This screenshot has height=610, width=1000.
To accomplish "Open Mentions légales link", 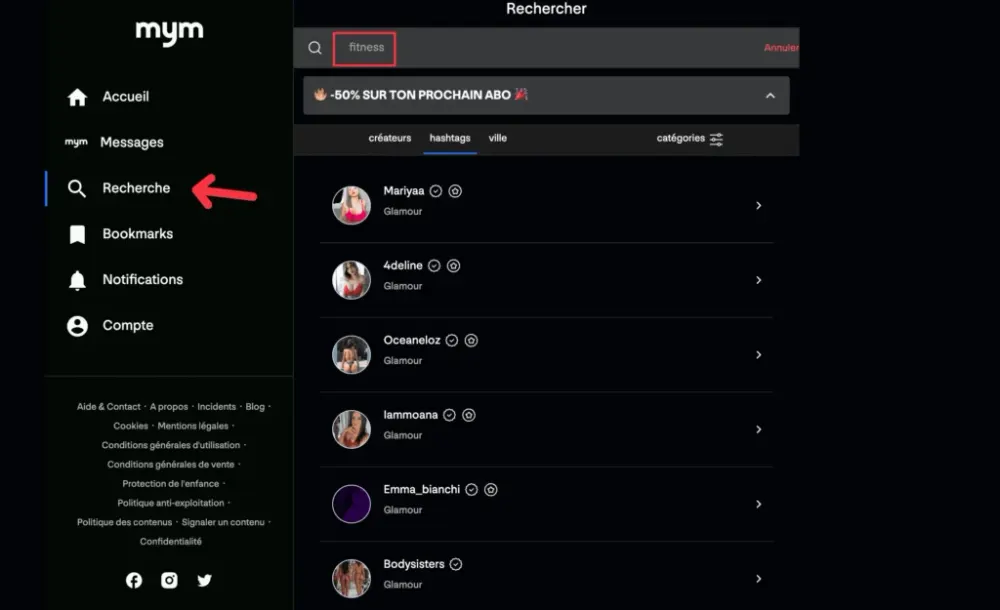I will (x=193, y=426).
